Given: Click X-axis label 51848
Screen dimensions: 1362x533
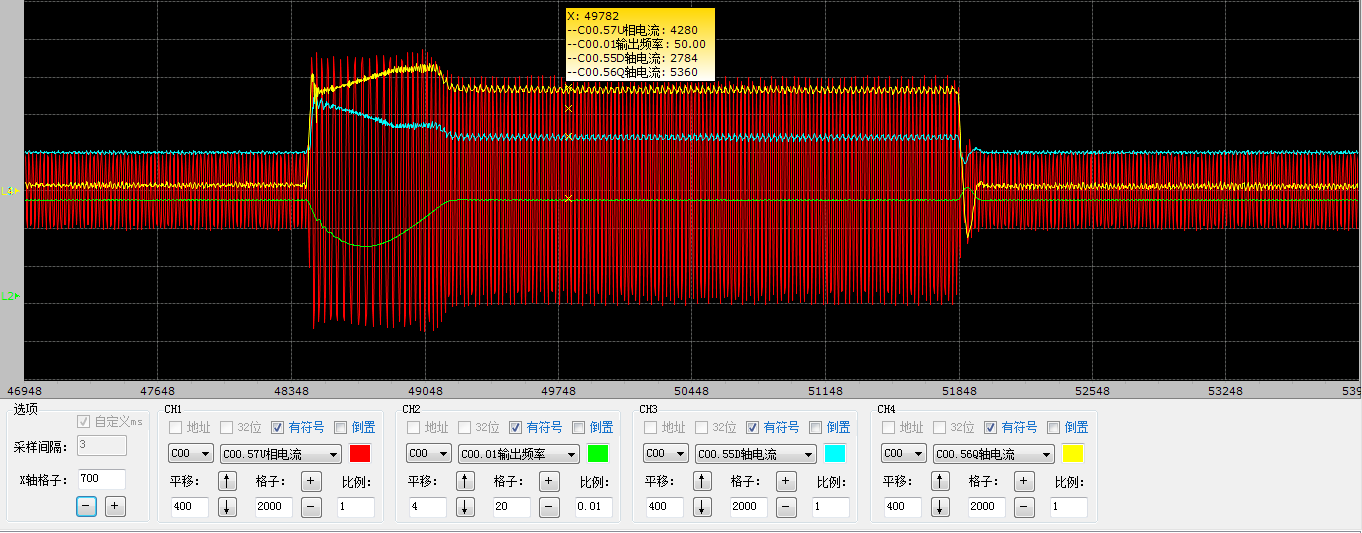Looking at the screenshot, I should click(959, 391).
